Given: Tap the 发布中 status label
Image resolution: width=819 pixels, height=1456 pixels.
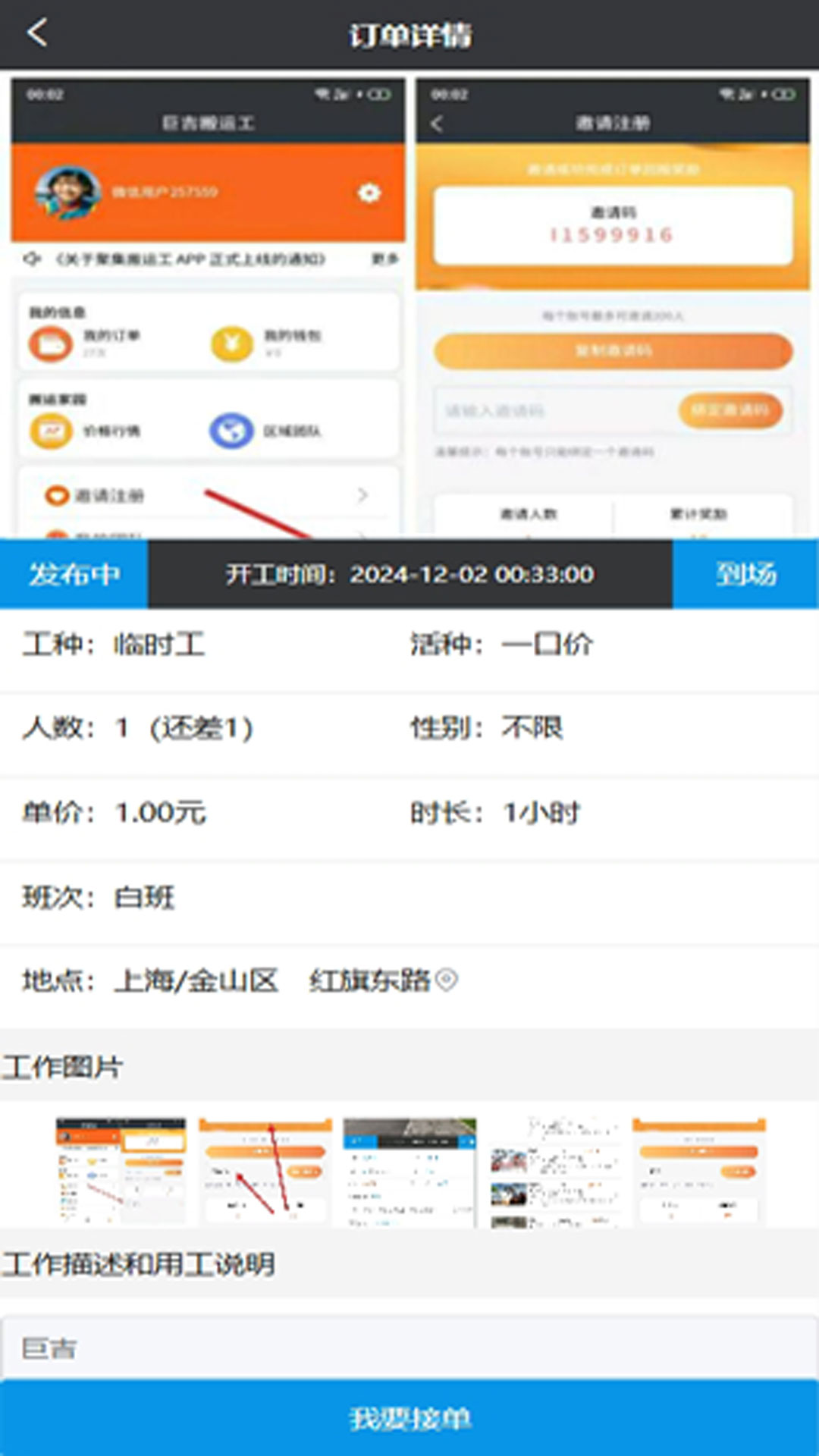Looking at the screenshot, I should pos(74,574).
